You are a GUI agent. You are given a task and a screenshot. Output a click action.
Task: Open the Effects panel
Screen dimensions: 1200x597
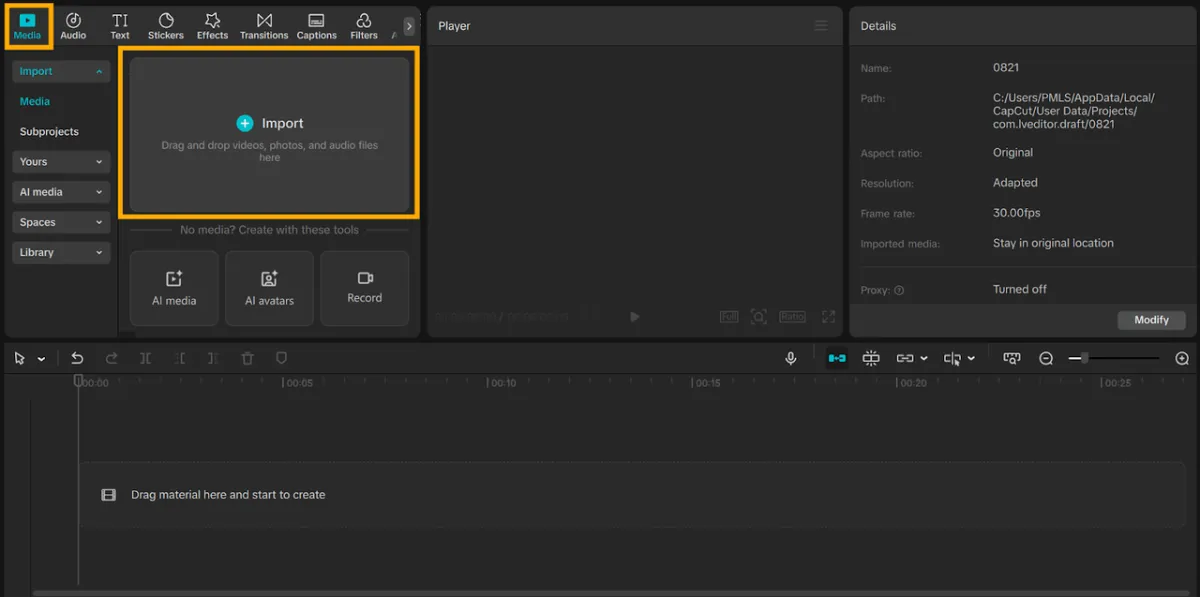tap(212, 26)
